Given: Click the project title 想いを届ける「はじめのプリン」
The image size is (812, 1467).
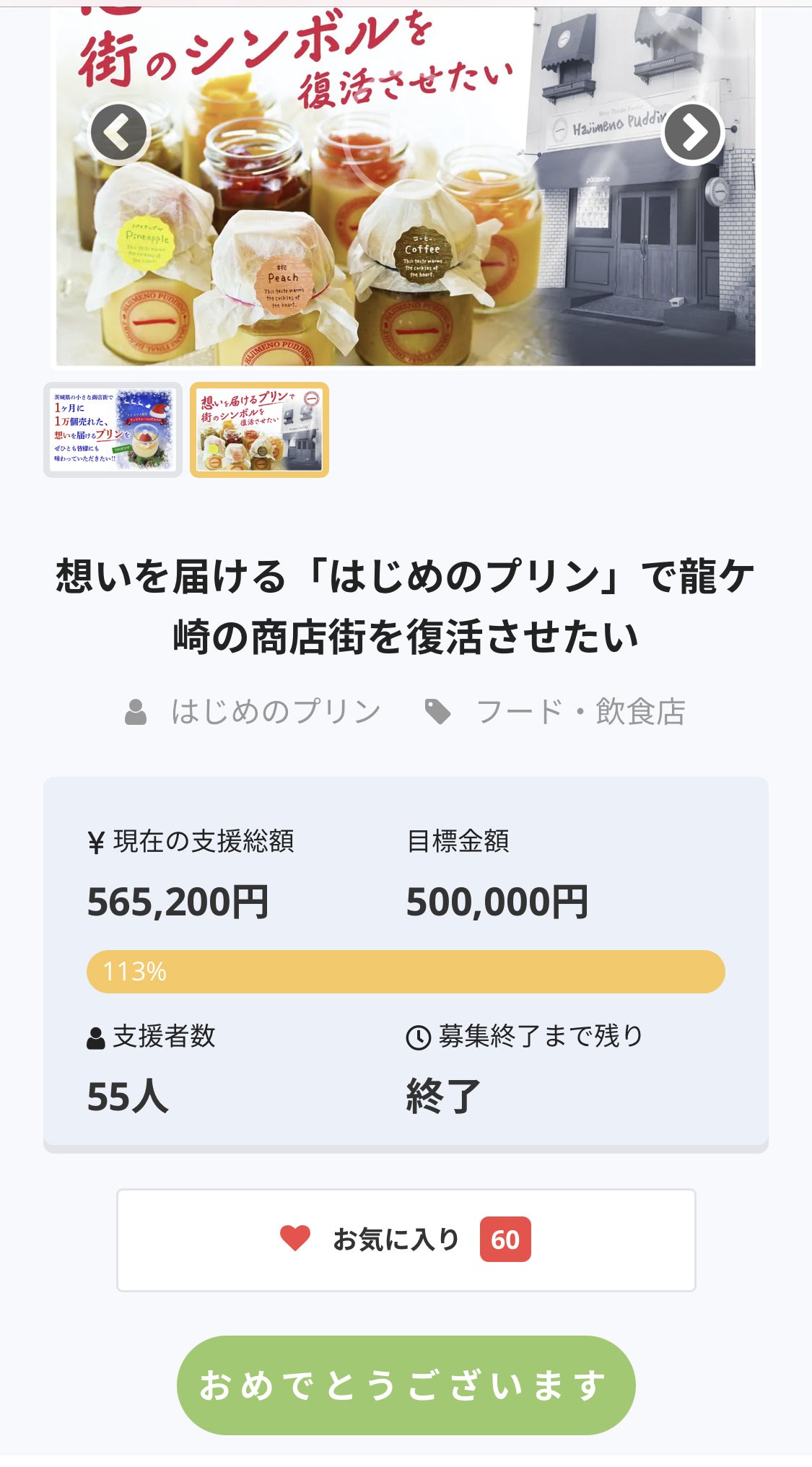Looking at the screenshot, I should pyautogui.click(x=406, y=606).
